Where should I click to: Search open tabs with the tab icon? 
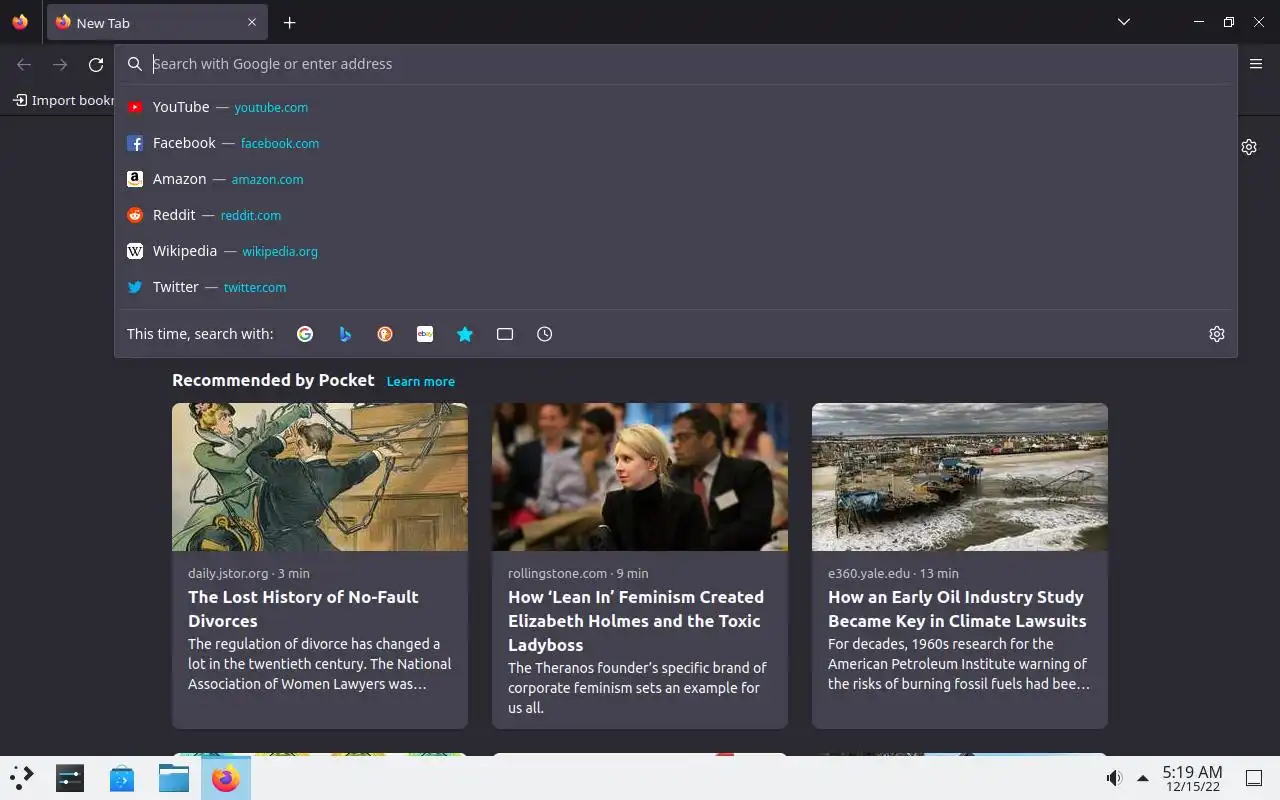(x=505, y=334)
